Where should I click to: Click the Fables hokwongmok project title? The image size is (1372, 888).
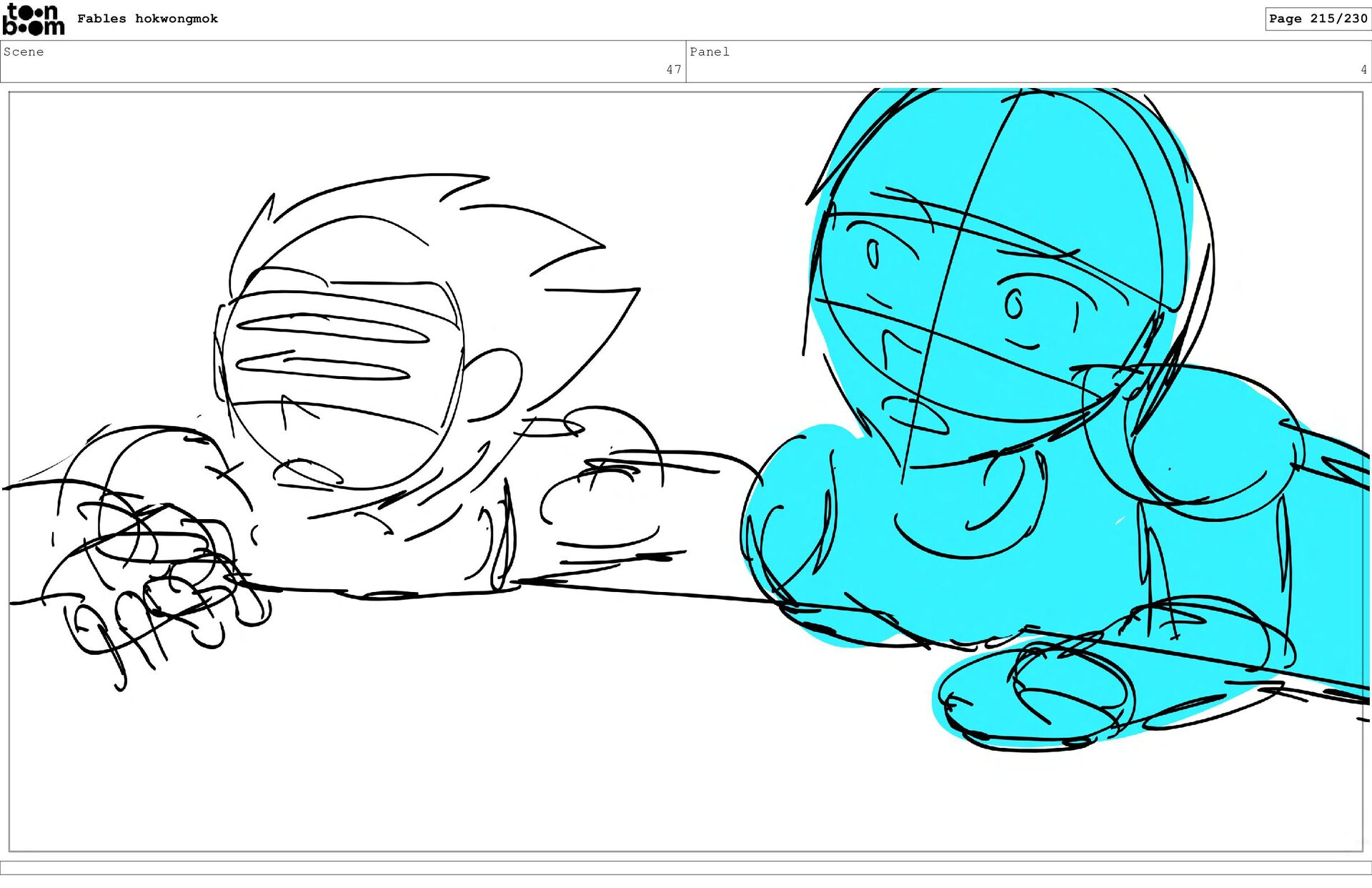[147, 19]
